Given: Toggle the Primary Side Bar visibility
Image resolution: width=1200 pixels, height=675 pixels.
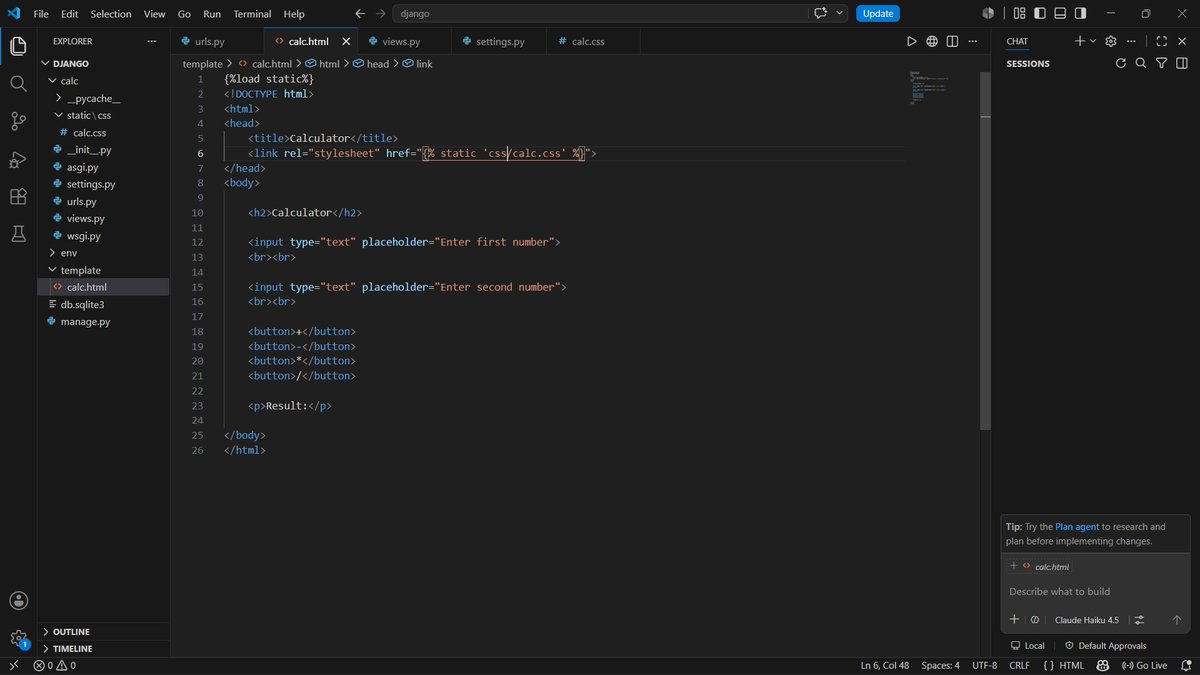Looking at the screenshot, I should tap(1040, 13).
